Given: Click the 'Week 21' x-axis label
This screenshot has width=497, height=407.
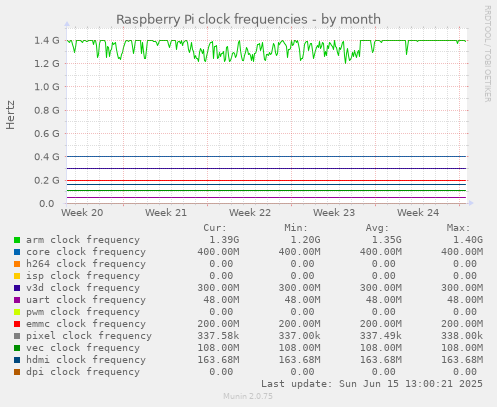Looking at the screenshot, I should pos(166,213).
